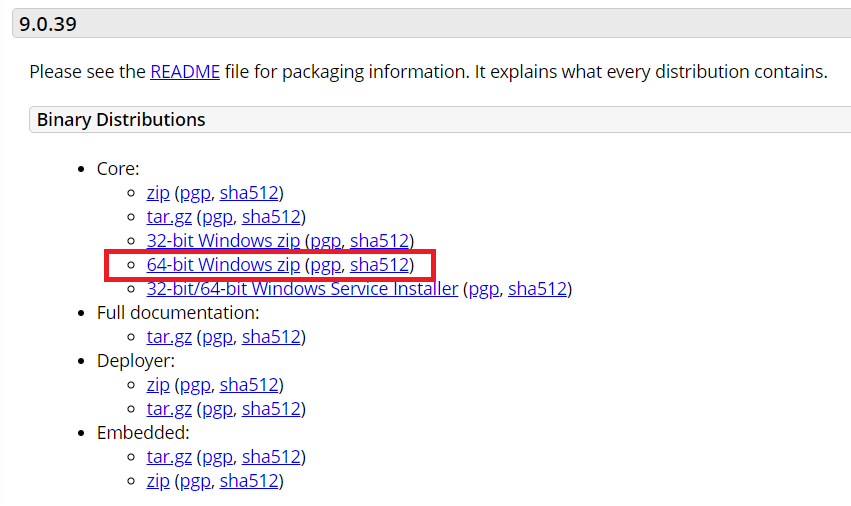This screenshot has height=506, width=851.
Task: Click the Core: list label
Action: pos(118,169)
